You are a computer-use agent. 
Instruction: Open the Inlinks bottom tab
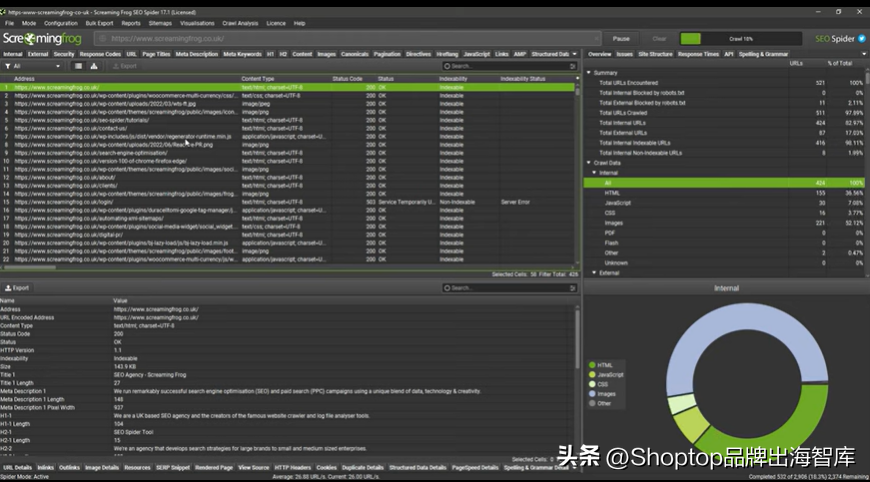pos(45,468)
